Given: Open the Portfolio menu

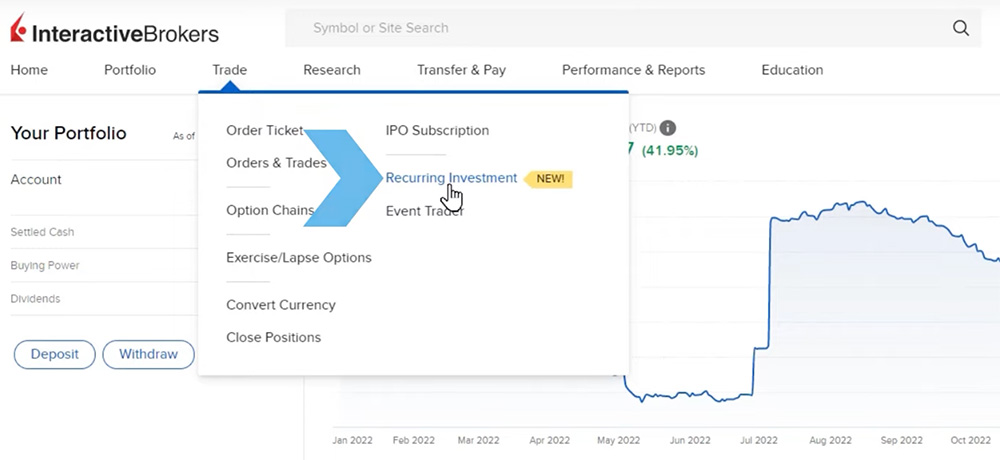Looking at the screenshot, I should pos(130,70).
